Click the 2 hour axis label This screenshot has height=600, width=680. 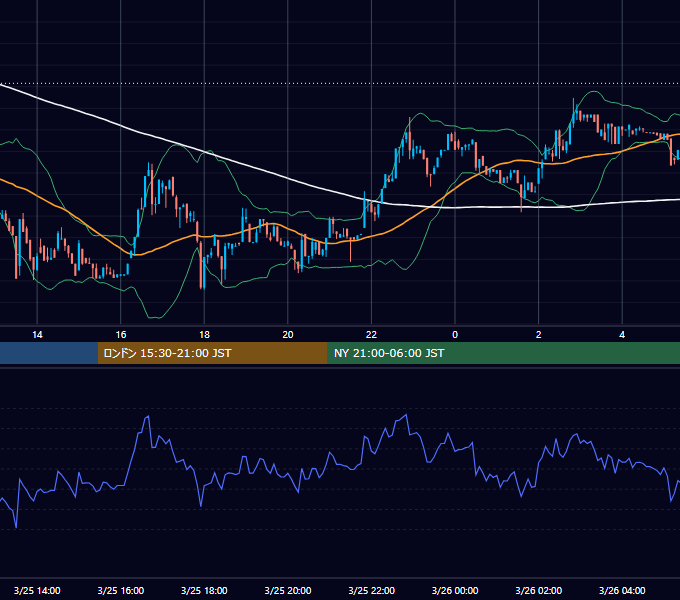(x=539, y=335)
